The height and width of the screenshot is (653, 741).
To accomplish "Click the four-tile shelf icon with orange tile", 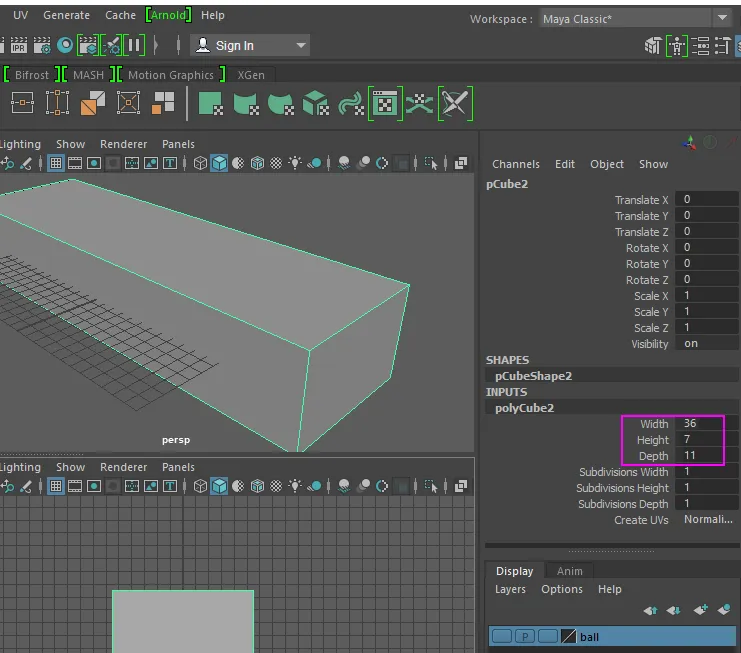I will (x=163, y=103).
